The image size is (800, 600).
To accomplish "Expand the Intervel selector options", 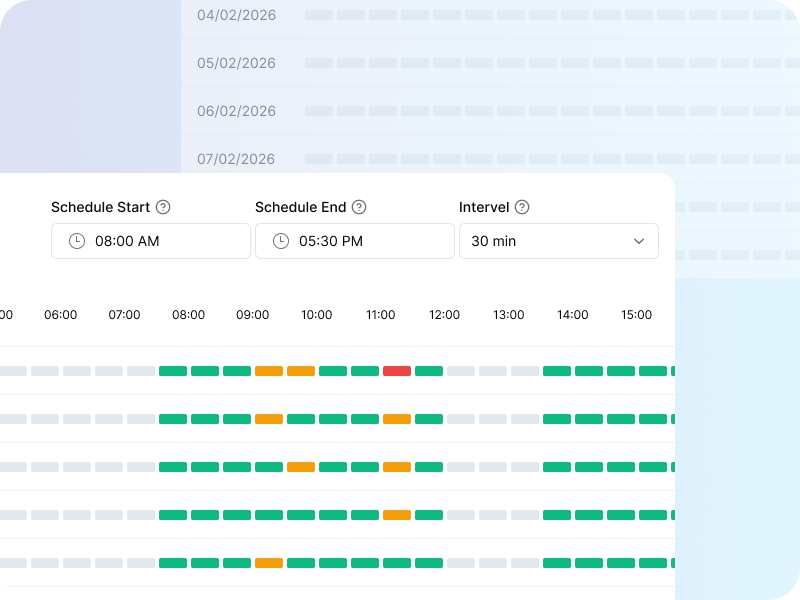I will [559, 241].
